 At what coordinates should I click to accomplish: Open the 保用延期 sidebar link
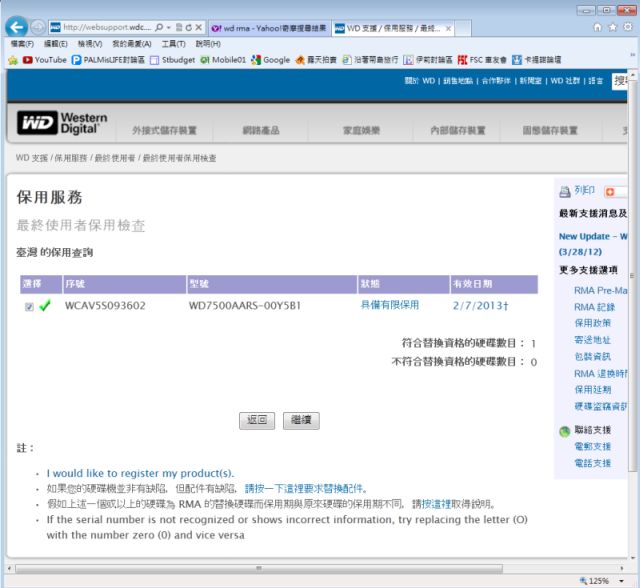[x=592, y=390]
